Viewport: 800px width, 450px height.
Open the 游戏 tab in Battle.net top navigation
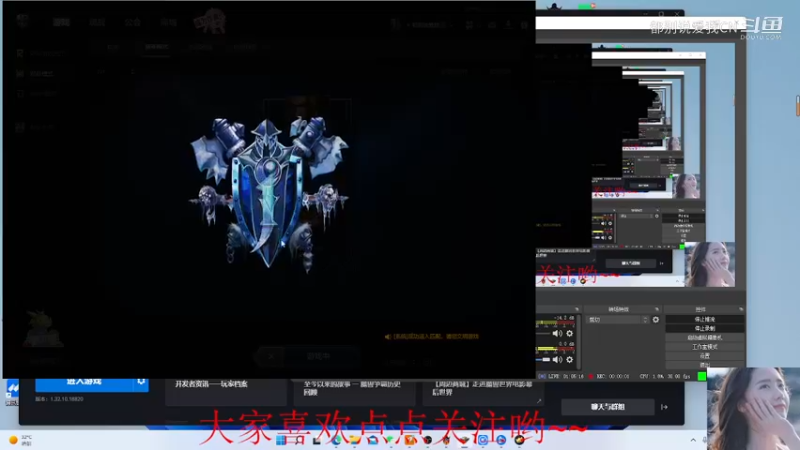pyautogui.click(x=61, y=22)
